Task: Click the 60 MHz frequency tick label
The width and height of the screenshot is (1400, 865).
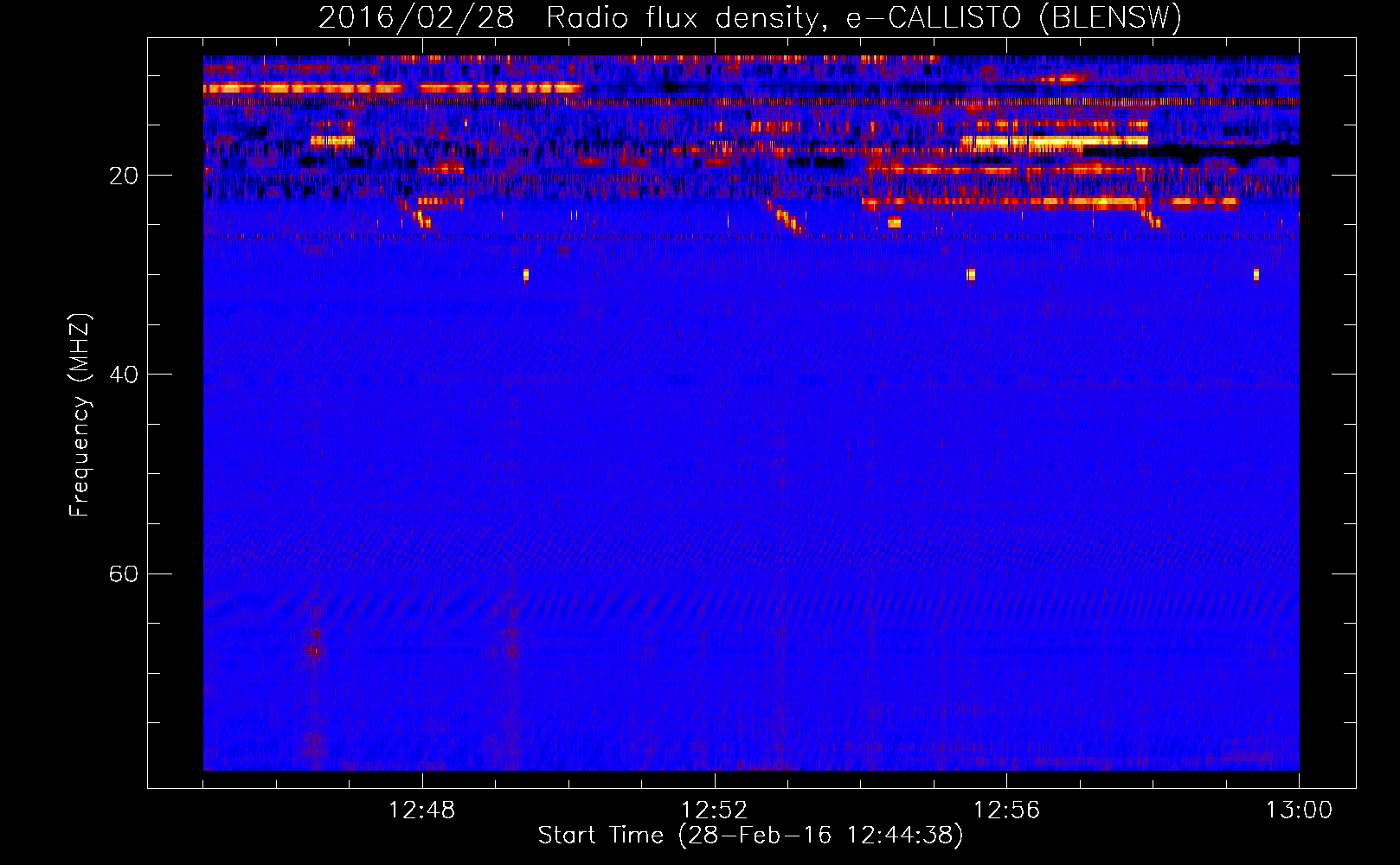Action: (x=123, y=573)
